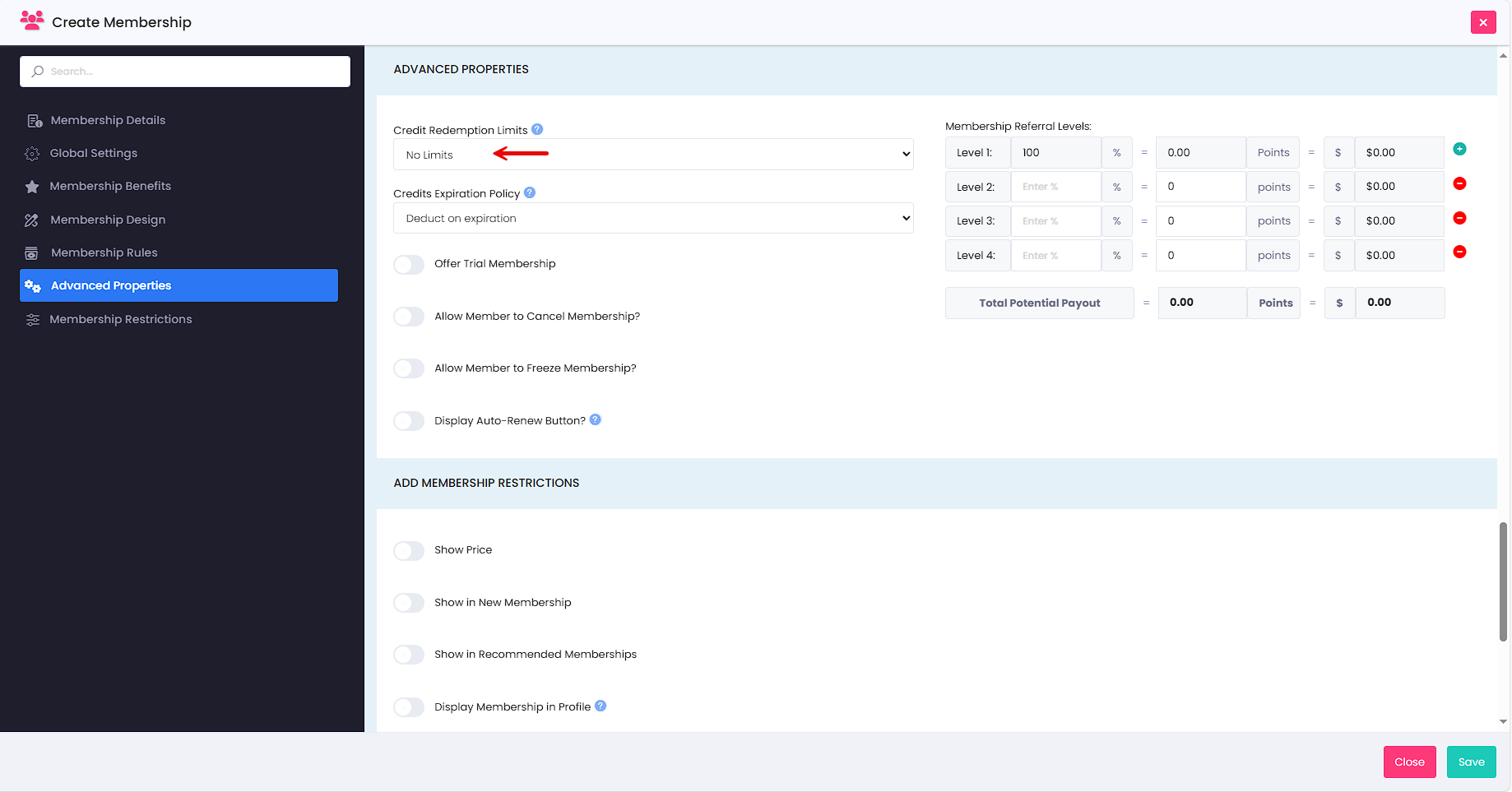1512x792 pixels.
Task: Remove Level 3 referral row
Action: (x=1459, y=218)
